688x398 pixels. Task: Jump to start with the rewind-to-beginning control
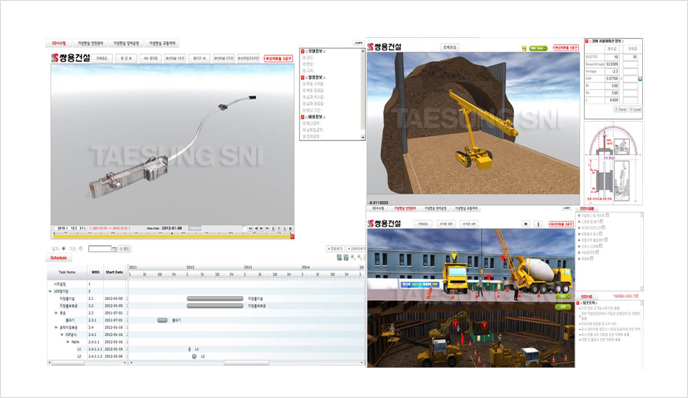click(250, 228)
